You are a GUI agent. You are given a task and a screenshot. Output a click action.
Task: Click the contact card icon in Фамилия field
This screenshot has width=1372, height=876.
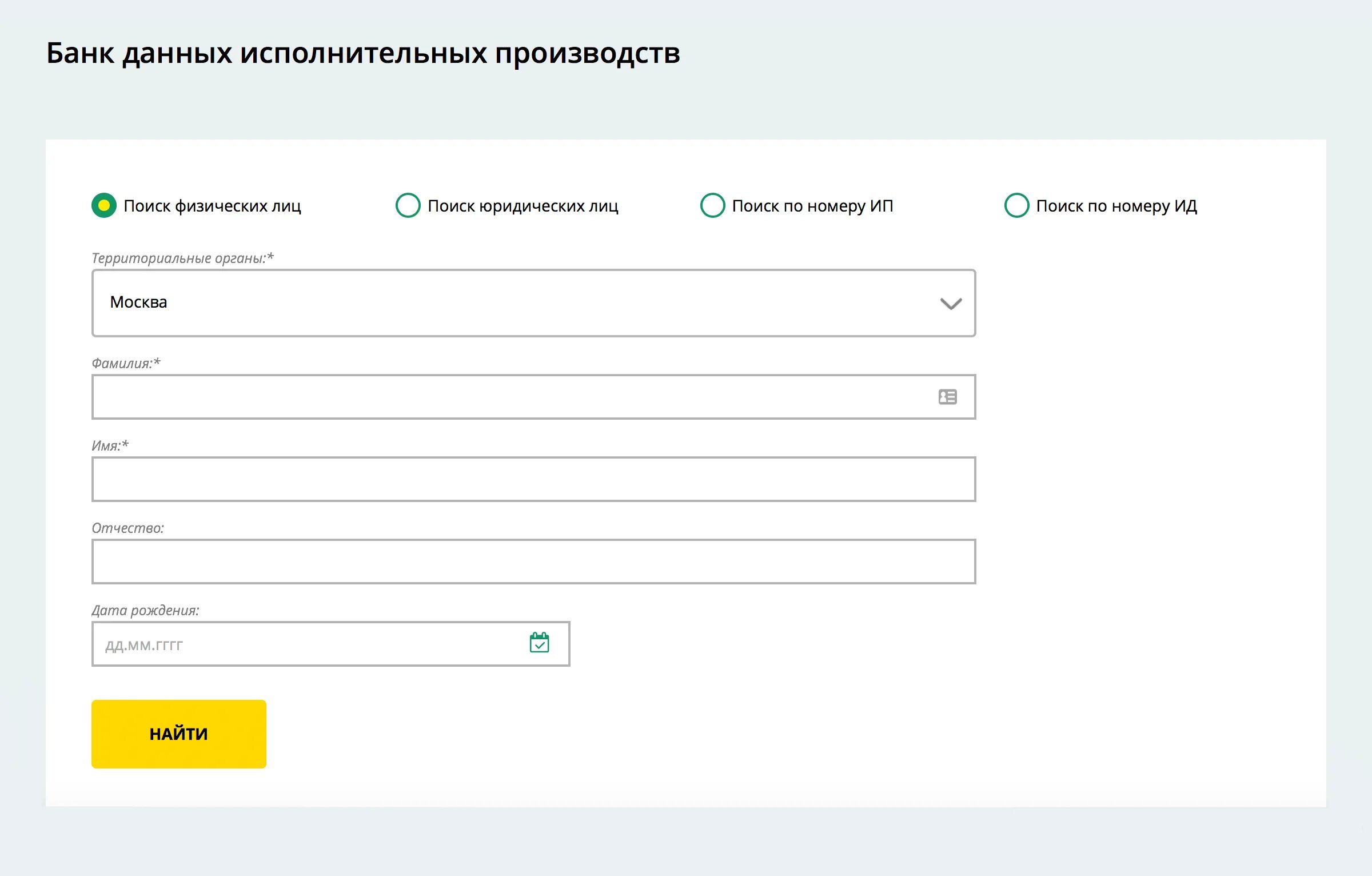pos(947,397)
